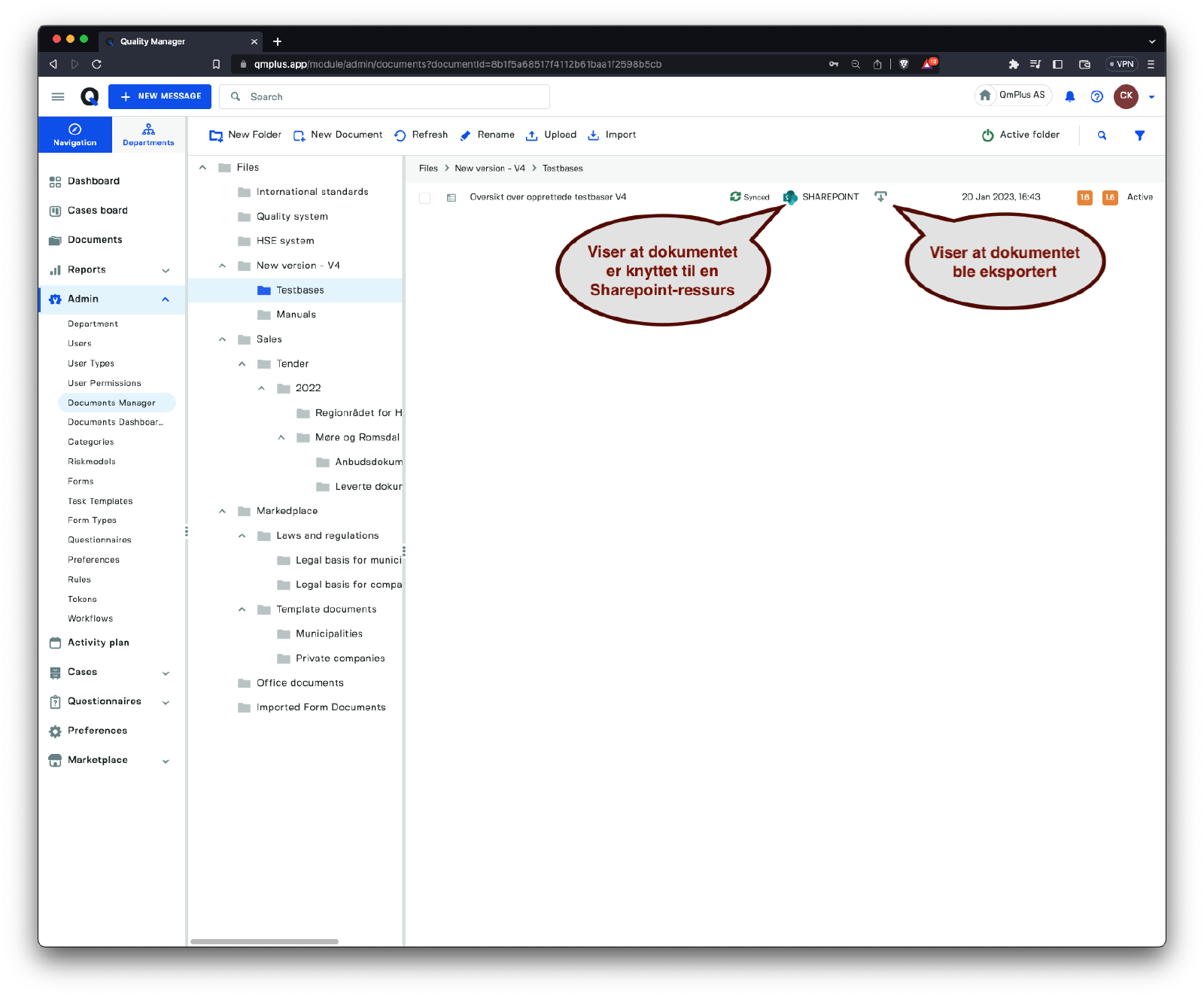Click the filter funnel icon

(x=1139, y=135)
